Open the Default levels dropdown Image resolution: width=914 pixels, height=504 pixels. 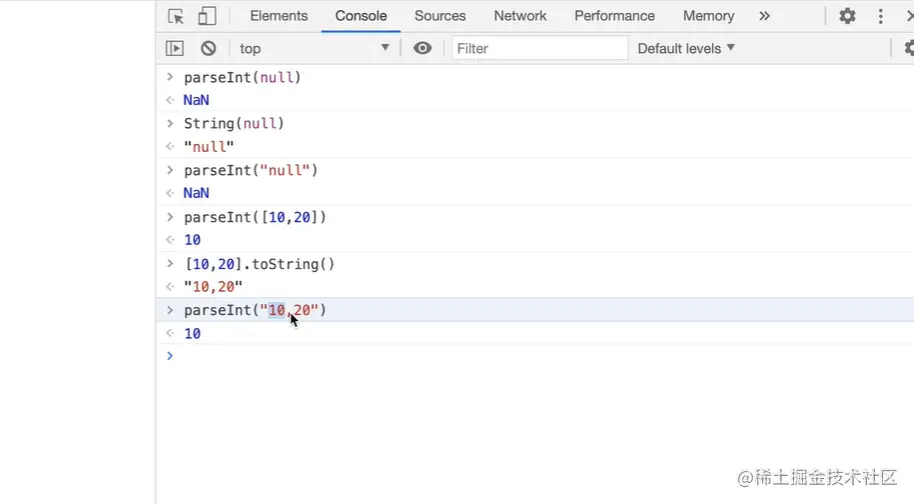686,48
